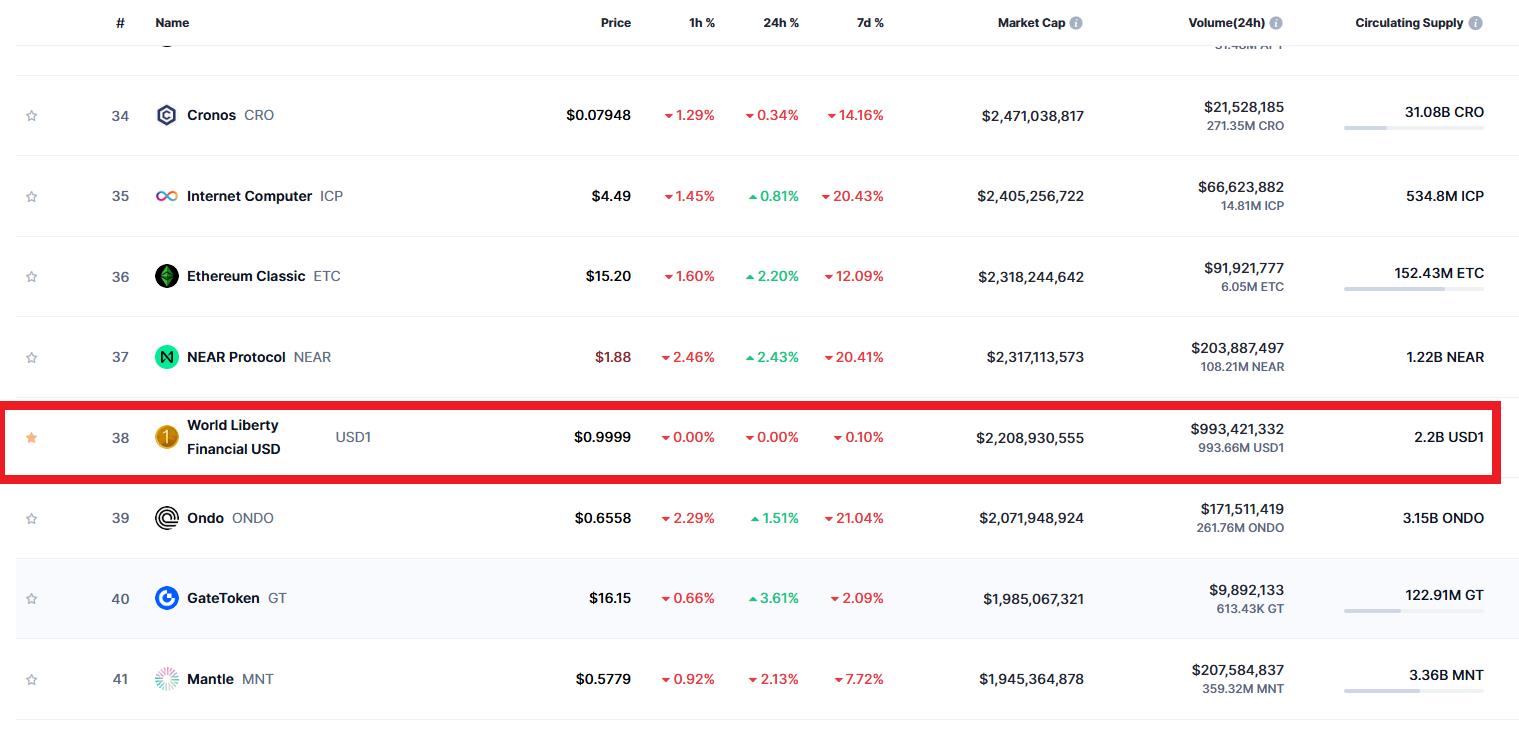Sort by 1h % column
Screen dimensions: 1519x729
(702, 22)
